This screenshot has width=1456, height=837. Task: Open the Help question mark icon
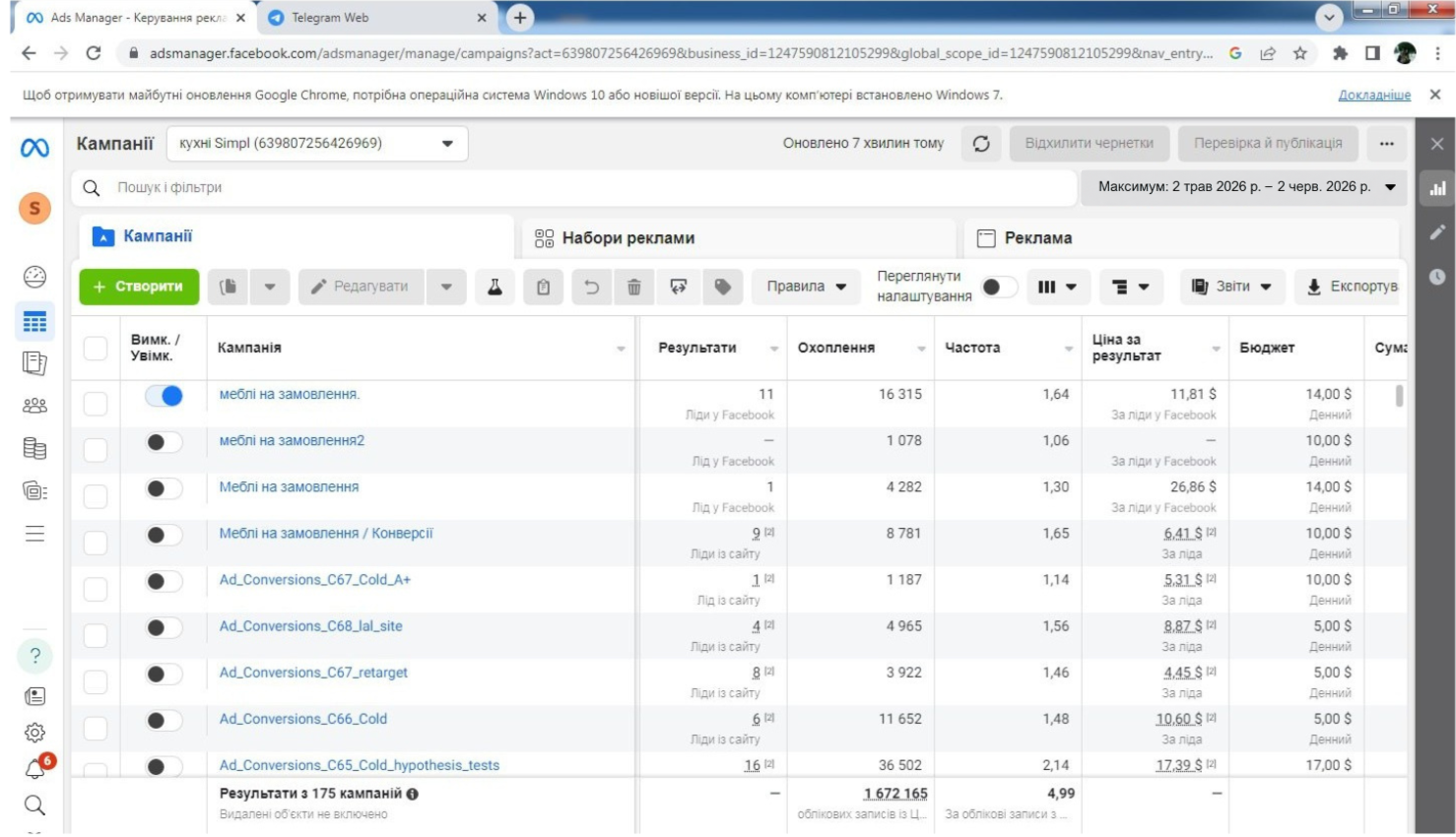click(x=34, y=656)
